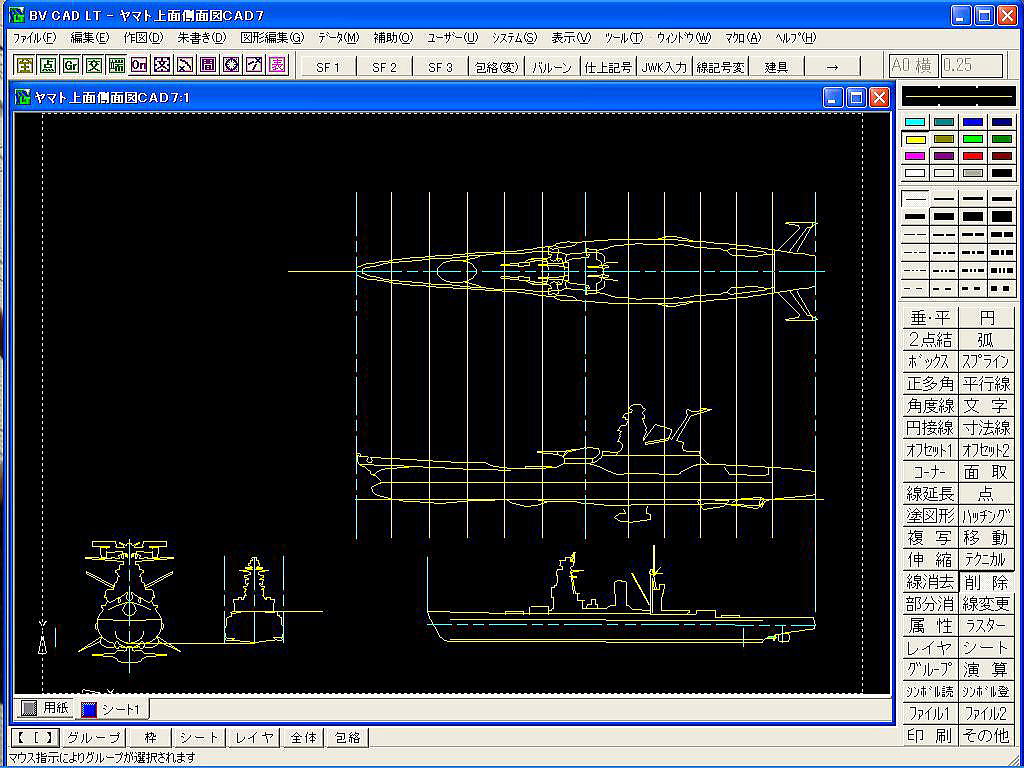Viewport: 1024px width, 768px height.
Task: Select the 【 】 selection mode button
Action: click(x=36, y=738)
